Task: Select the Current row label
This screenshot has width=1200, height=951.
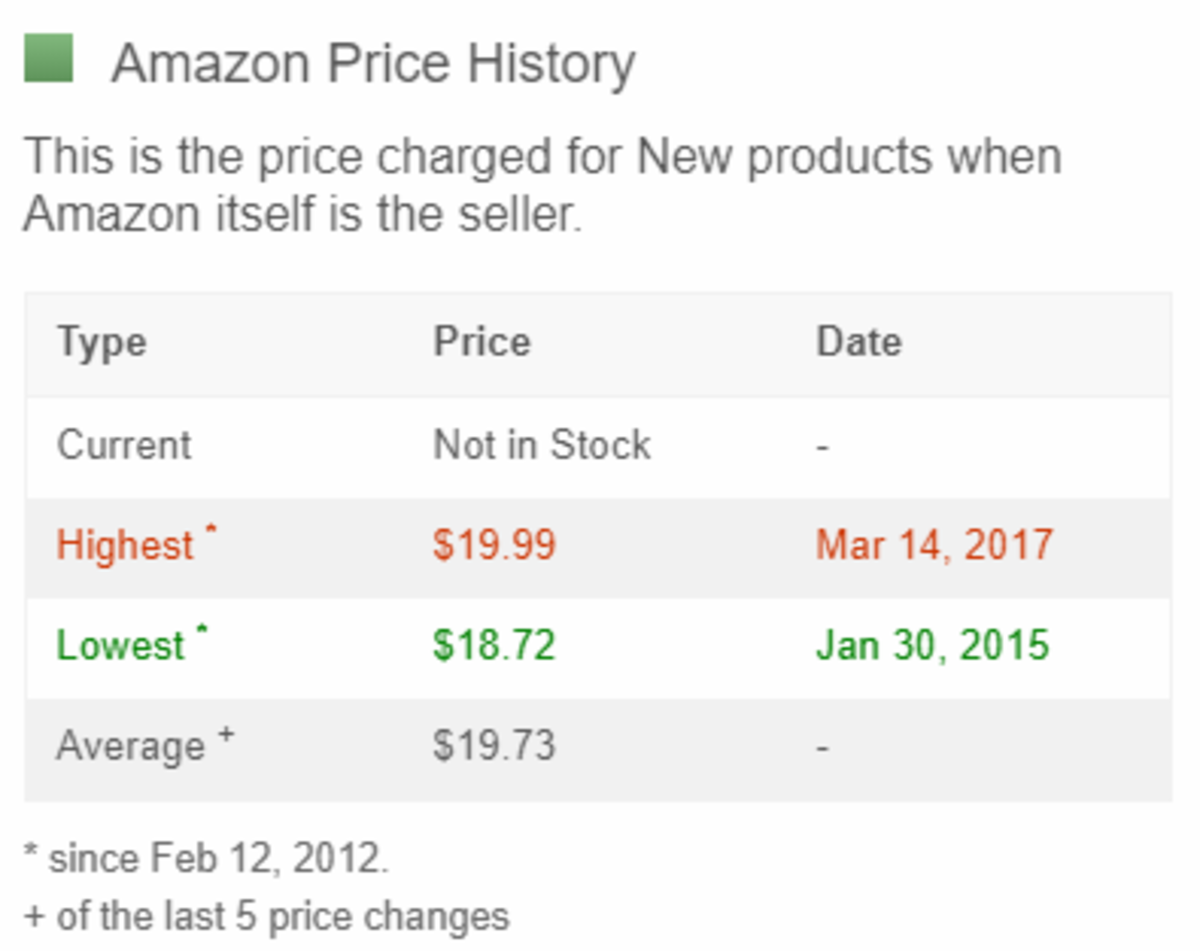Action: 124,445
